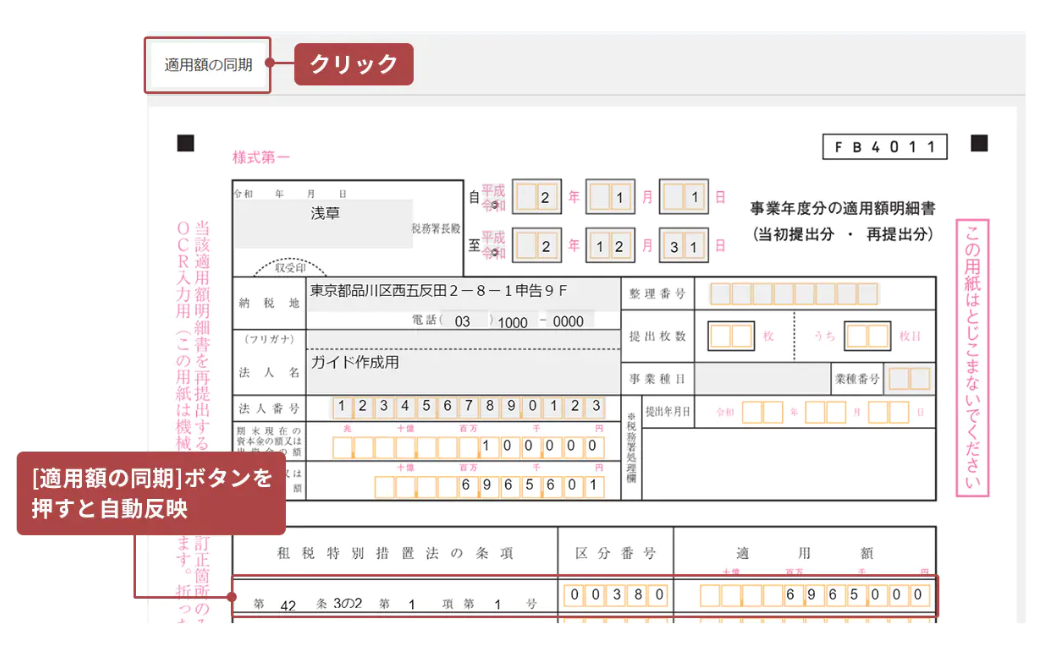1045x646 pixels.
Task: Click the article number field showing 42
Action: tap(288, 605)
